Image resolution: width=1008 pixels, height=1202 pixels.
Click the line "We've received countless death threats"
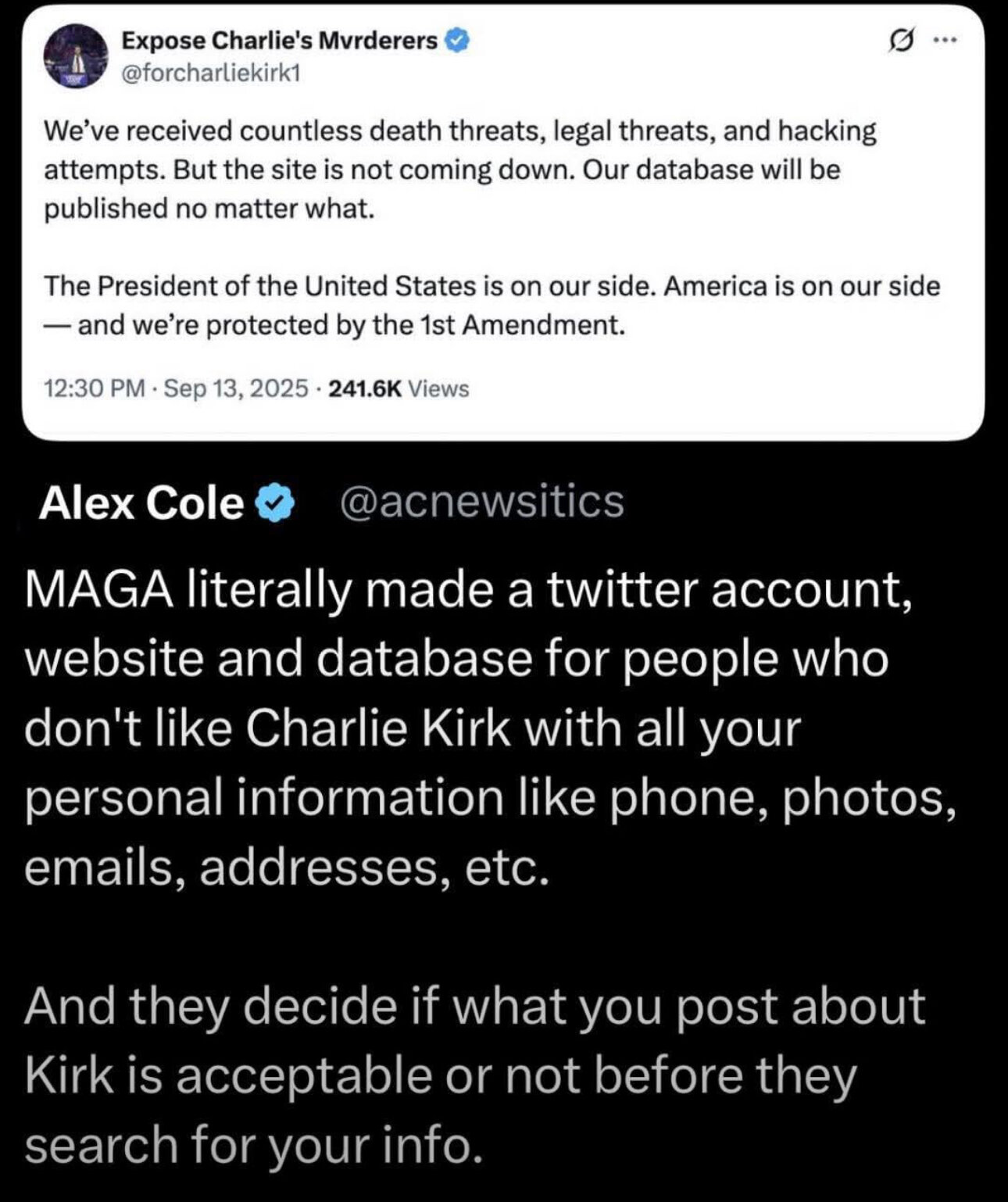click(x=460, y=131)
